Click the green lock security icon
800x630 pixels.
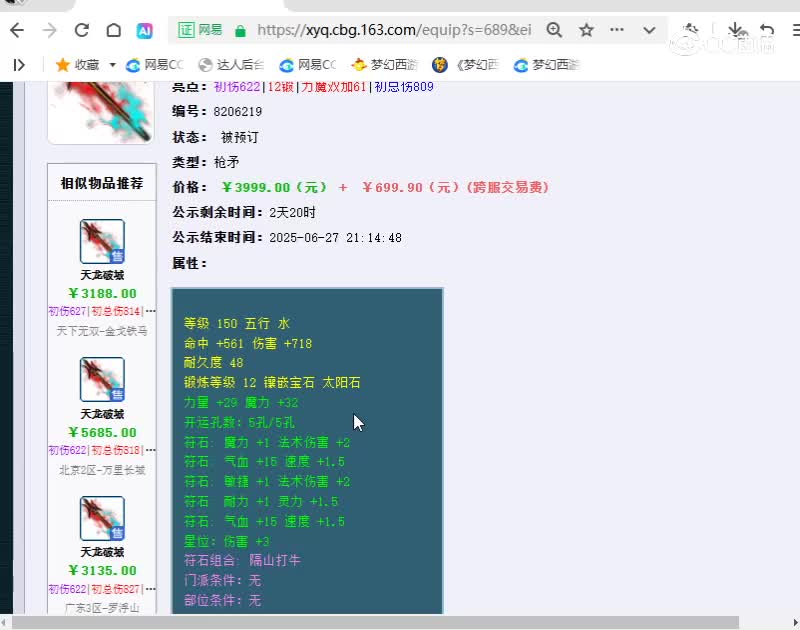(x=240, y=31)
